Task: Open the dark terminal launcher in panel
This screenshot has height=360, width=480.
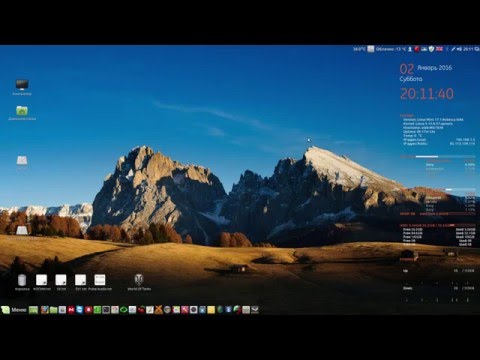Action: (x=106, y=310)
